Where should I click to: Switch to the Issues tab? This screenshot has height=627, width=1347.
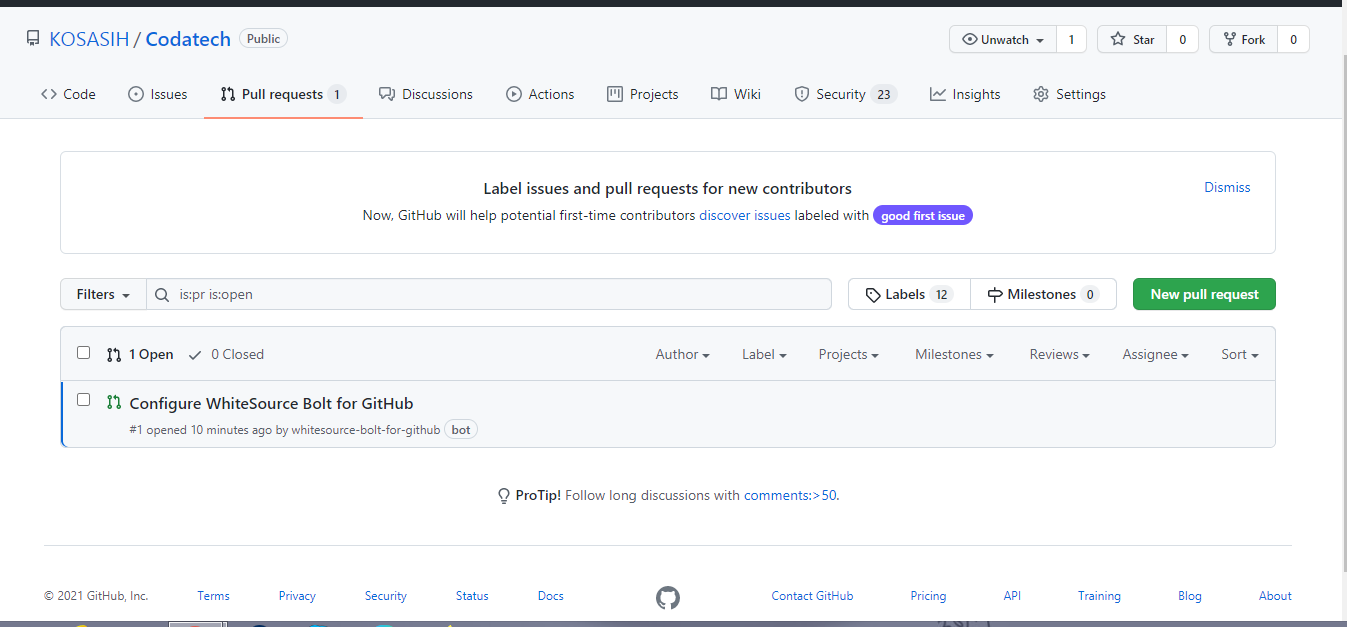tap(158, 94)
